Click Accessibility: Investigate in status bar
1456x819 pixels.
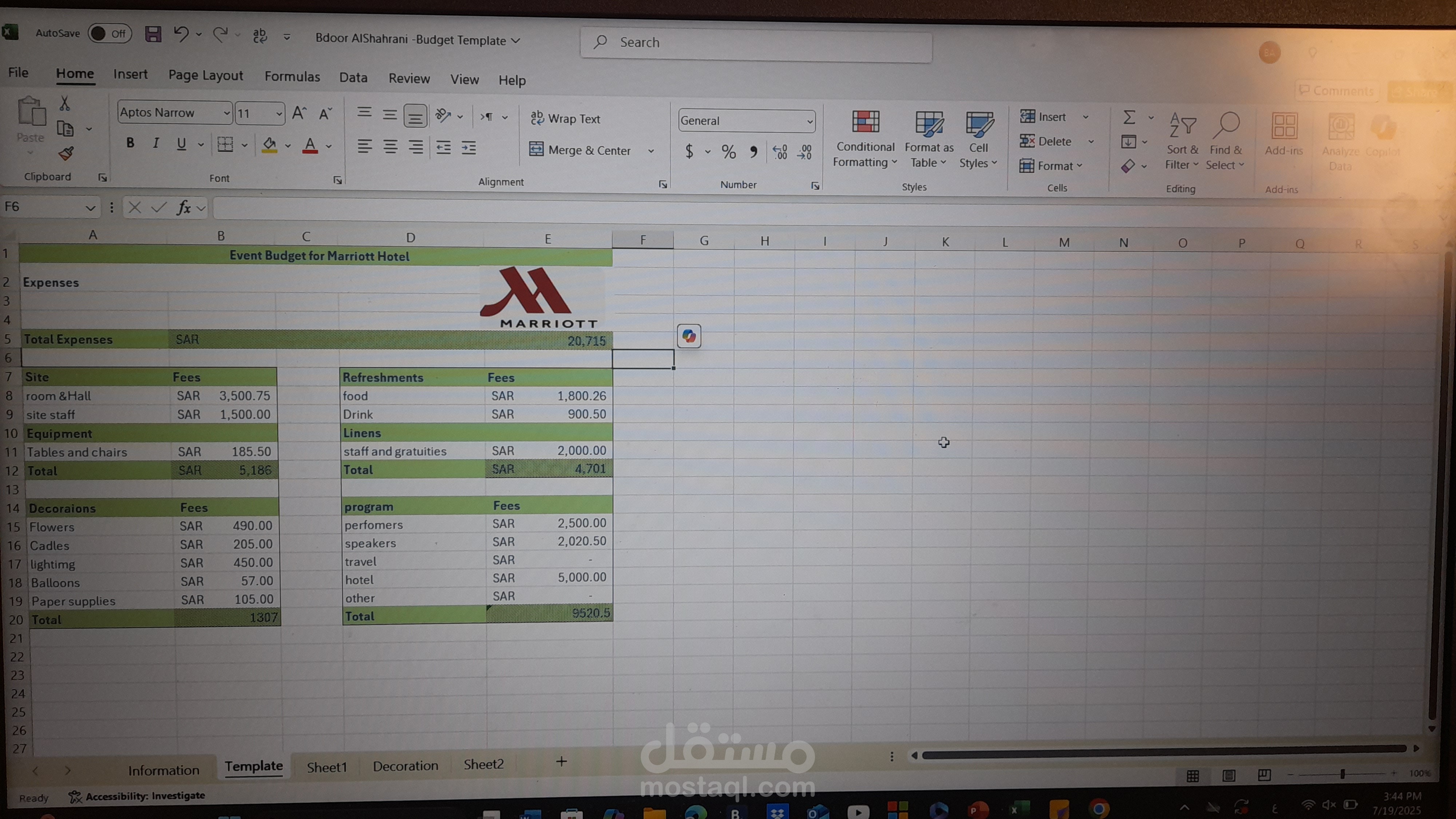[x=137, y=796]
